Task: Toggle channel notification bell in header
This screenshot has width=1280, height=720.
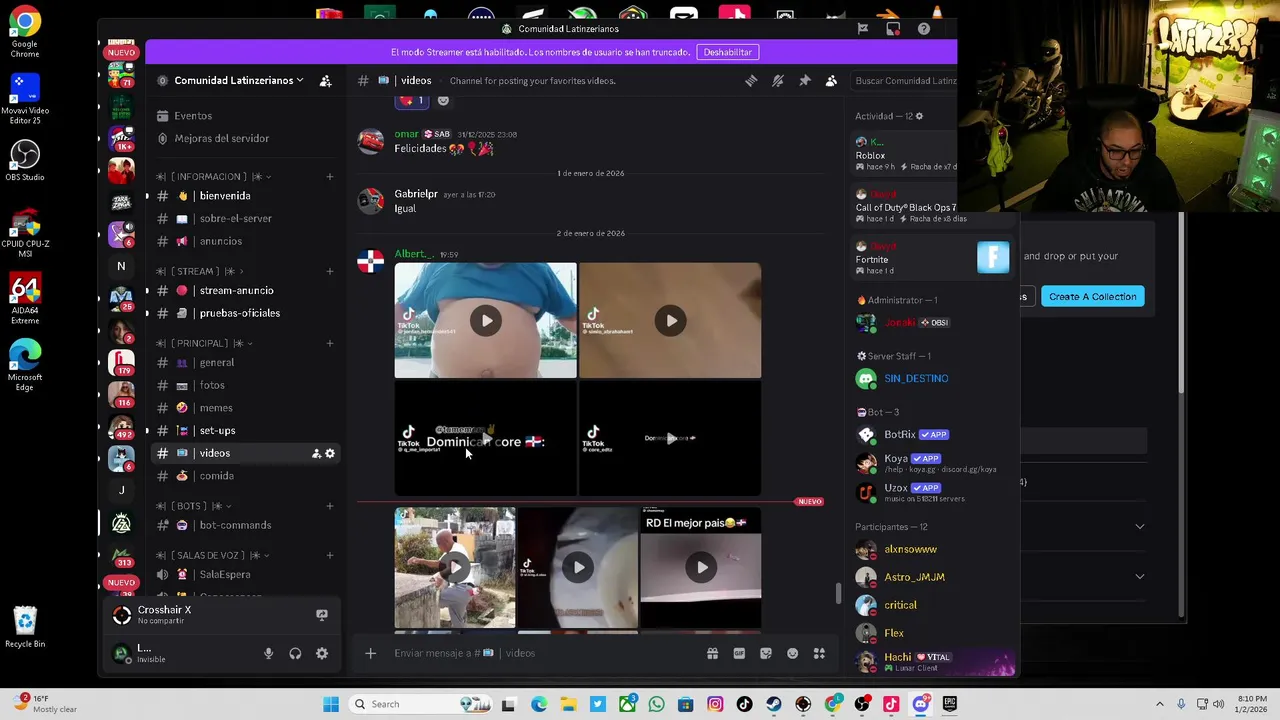Action: (x=778, y=81)
